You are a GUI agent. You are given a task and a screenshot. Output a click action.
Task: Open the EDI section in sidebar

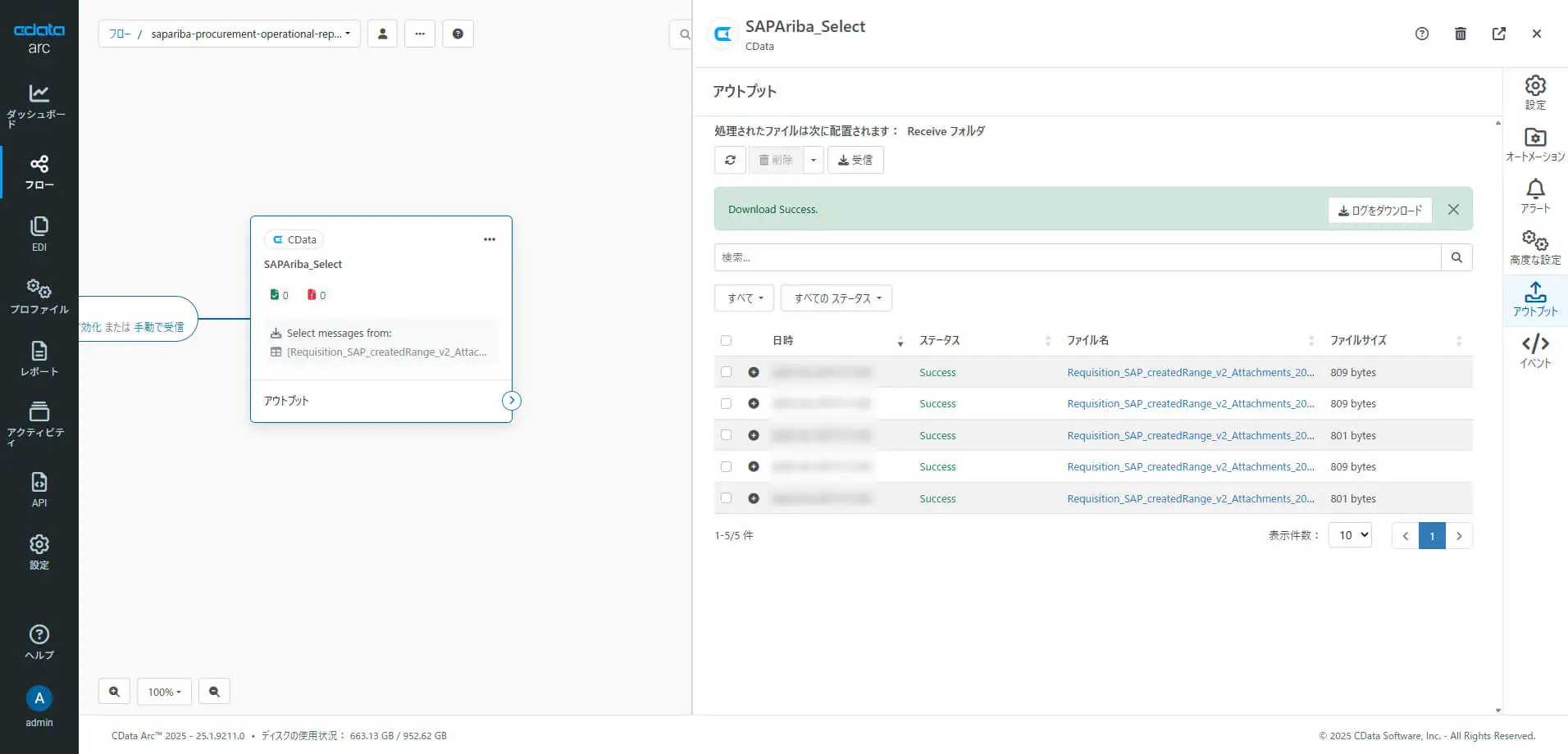[x=39, y=234]
